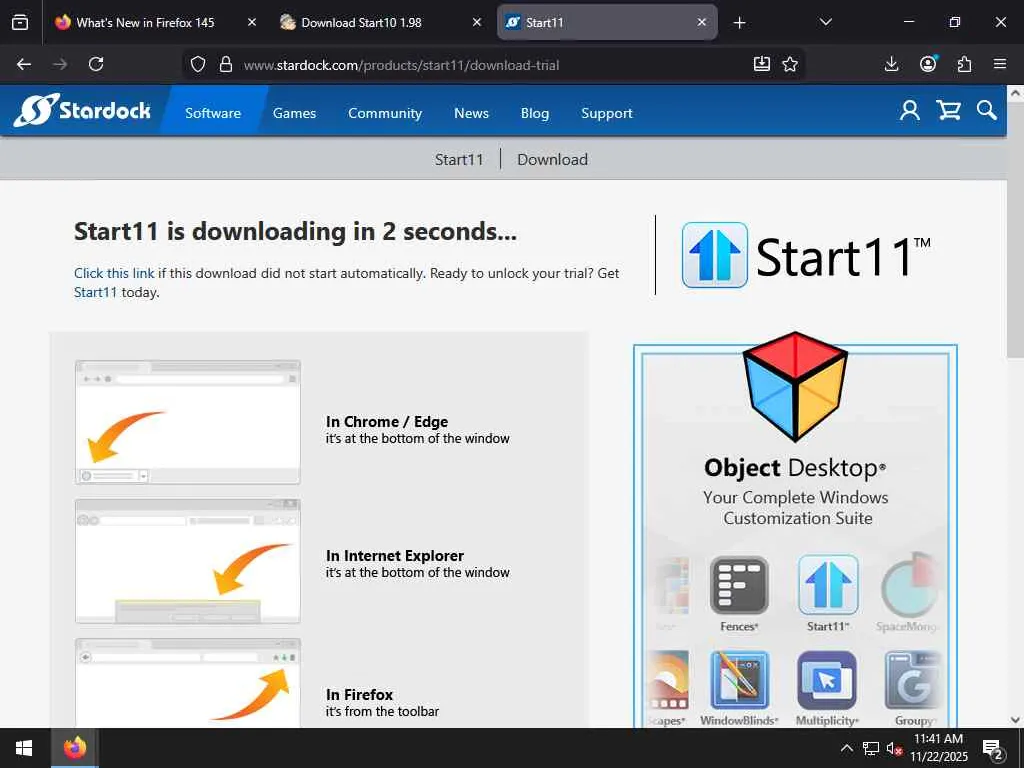Click 'Click this link' to start download
This screenshot has height=768, width=1024.
pyautogui.click(x=114, y=273)
